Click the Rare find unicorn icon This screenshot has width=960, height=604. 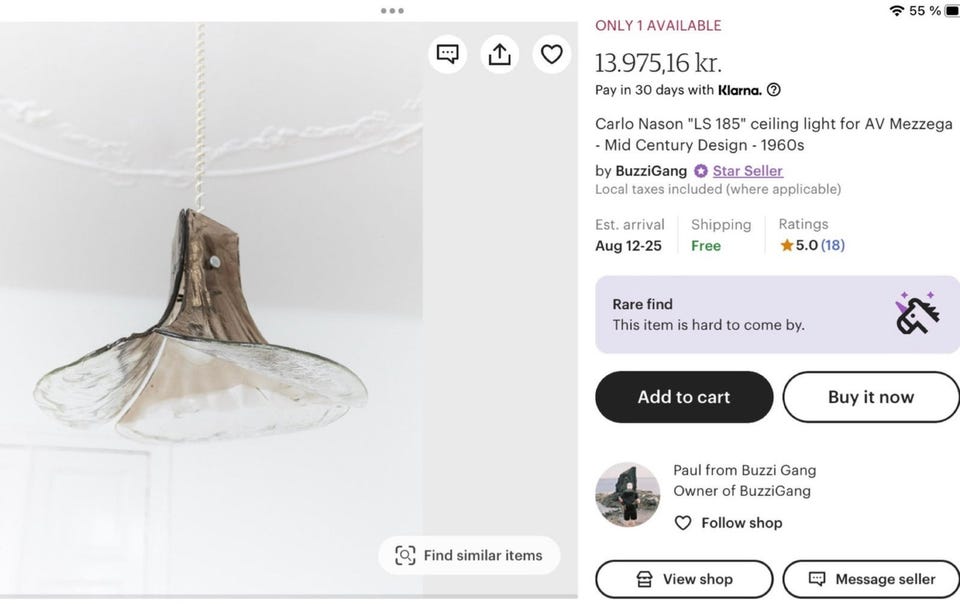coord(916,313)
